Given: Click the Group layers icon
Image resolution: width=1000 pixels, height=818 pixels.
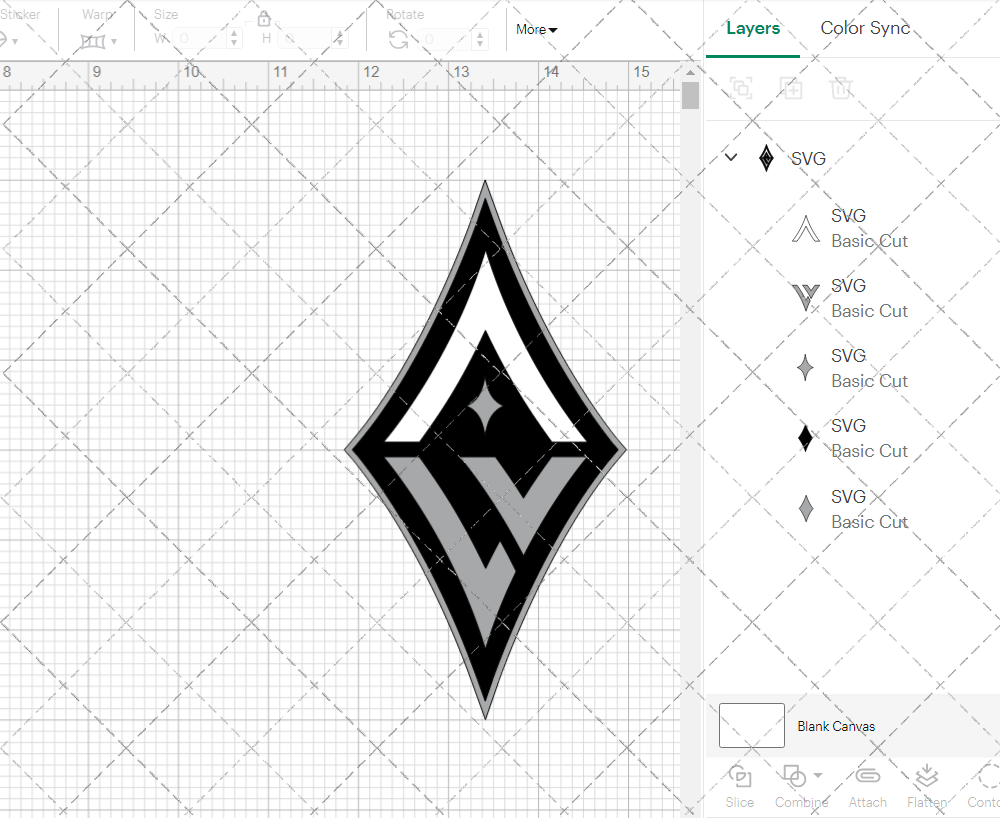Looking at the screenshot, I should click(741, 88).
